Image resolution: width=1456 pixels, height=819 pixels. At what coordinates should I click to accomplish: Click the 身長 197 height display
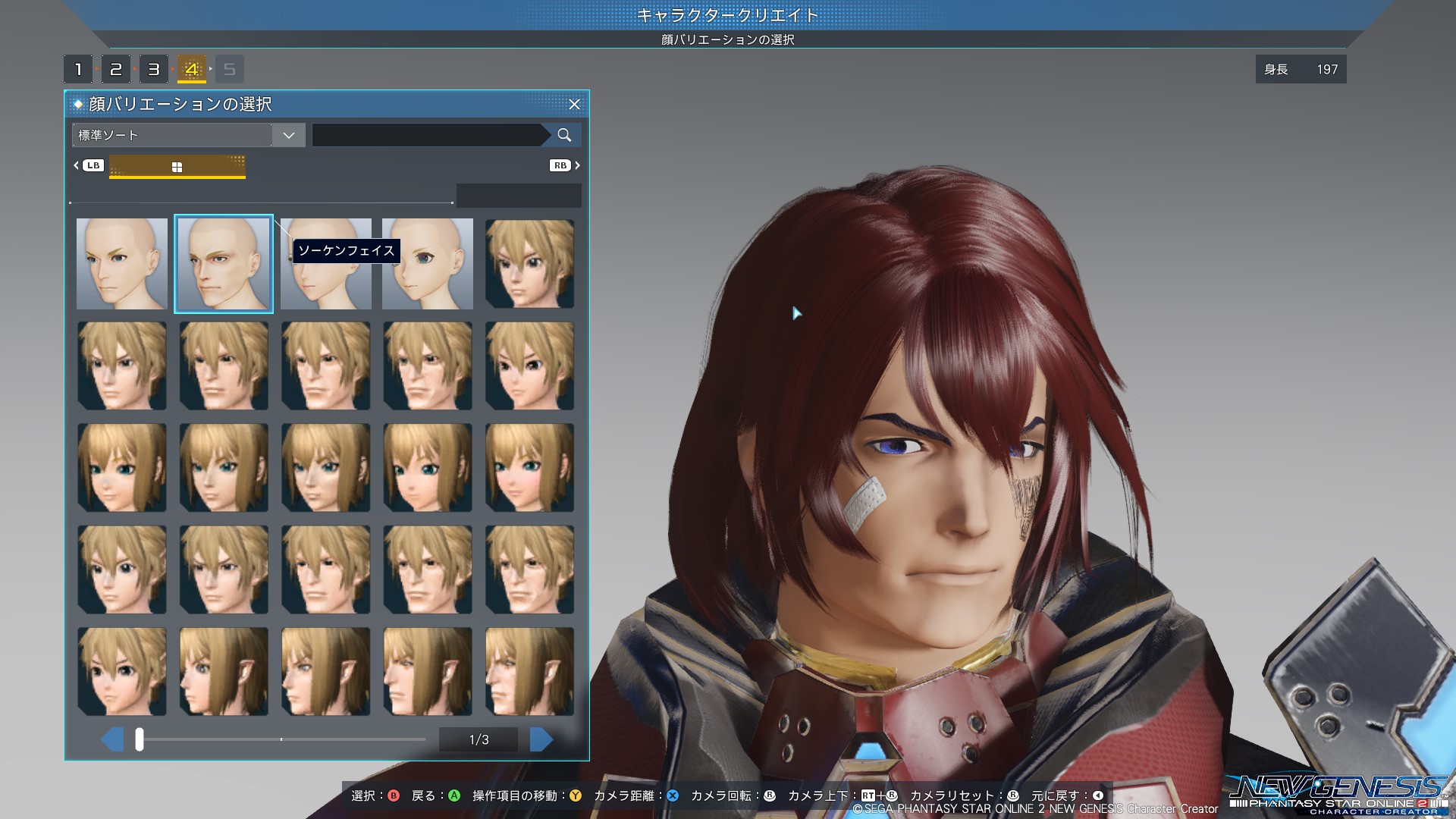pyautogui.click(x=1300, y=70)
